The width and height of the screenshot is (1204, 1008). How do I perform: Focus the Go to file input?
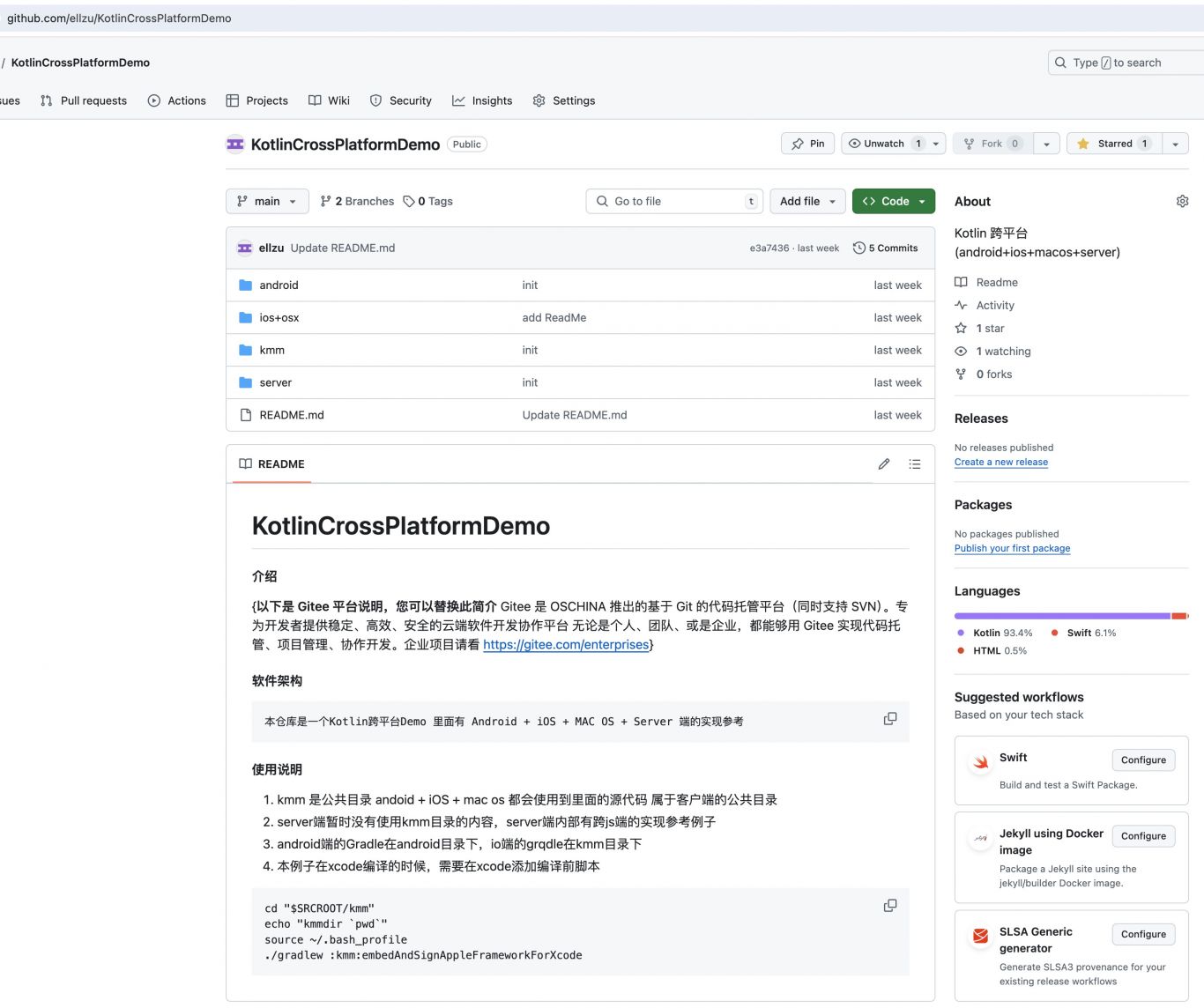(674, 202)
